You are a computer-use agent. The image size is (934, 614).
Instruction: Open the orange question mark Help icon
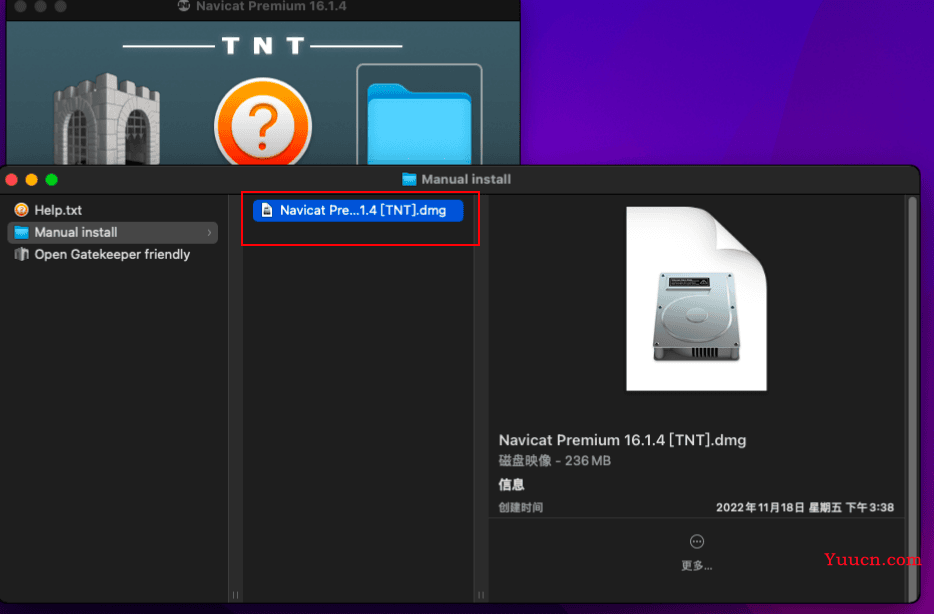point(263,123)
